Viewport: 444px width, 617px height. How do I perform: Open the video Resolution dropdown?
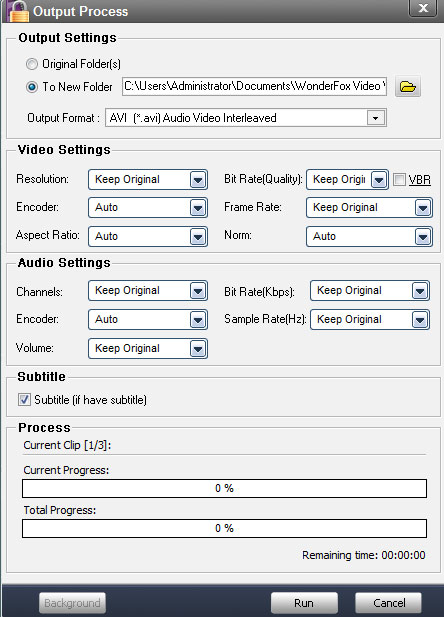(148, 179)
